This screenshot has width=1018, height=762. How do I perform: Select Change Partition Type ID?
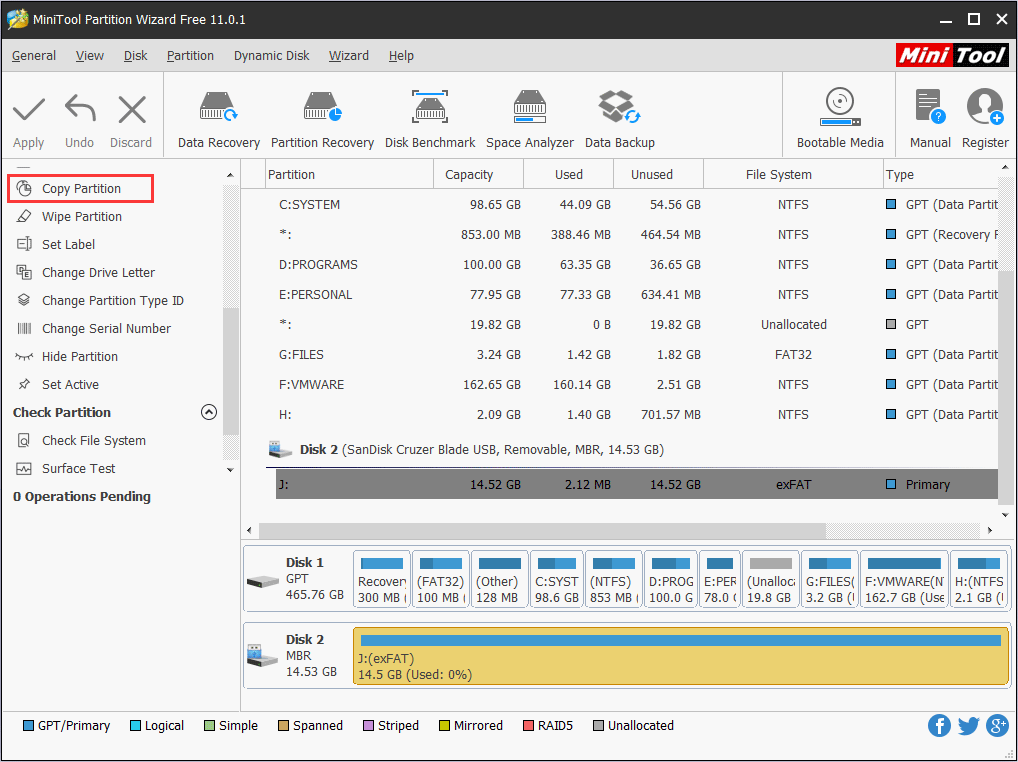112,301
